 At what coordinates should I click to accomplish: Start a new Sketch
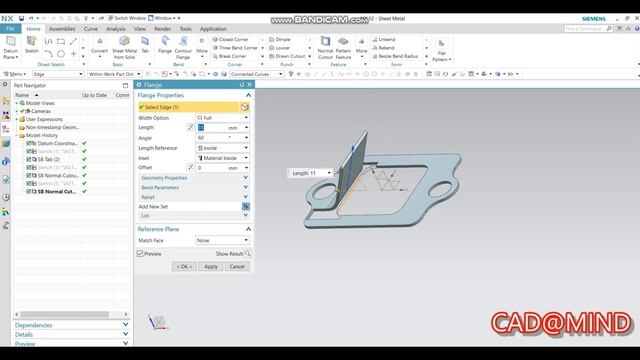(x=31, y=45)
